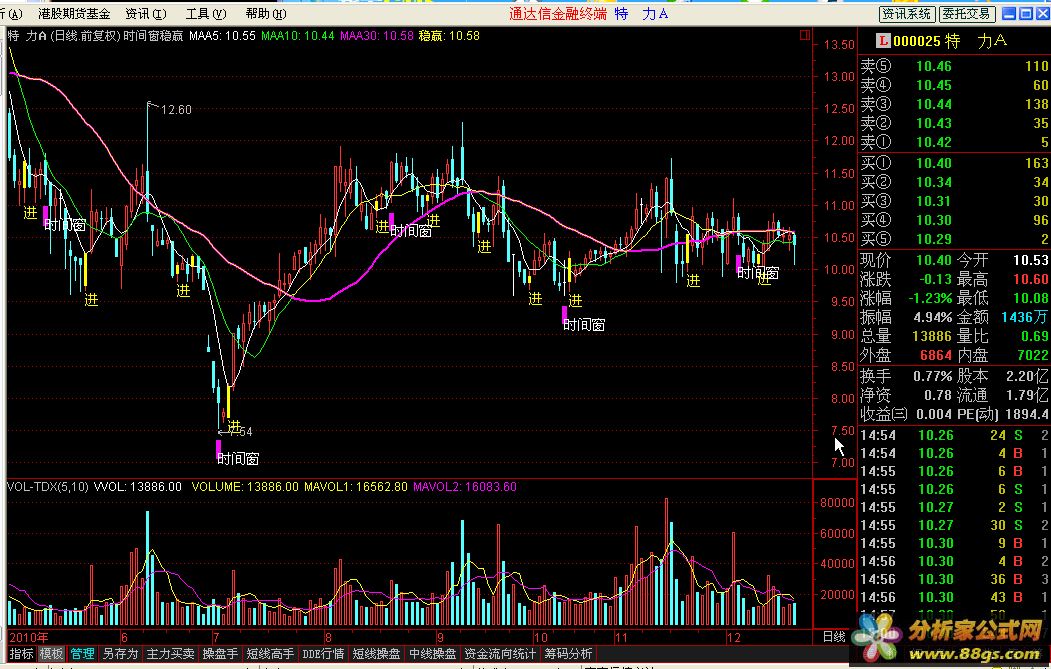Click the 总量 13886 value
1051x669 pixels.
click(932, 337)
